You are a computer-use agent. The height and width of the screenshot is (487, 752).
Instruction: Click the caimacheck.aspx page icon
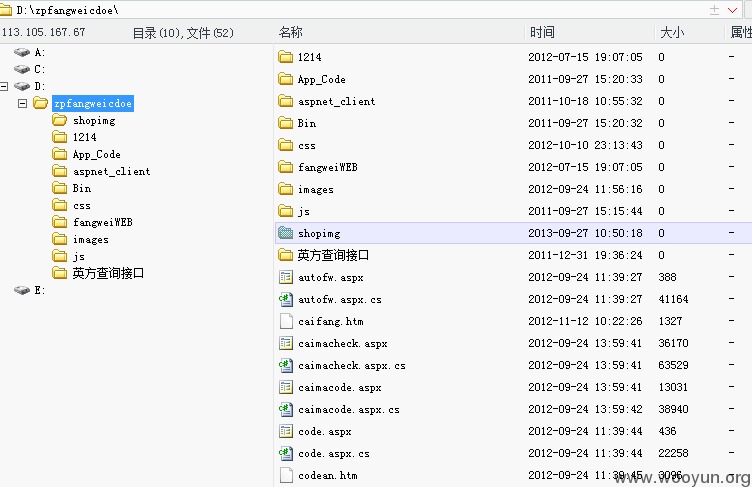(286, 344)
